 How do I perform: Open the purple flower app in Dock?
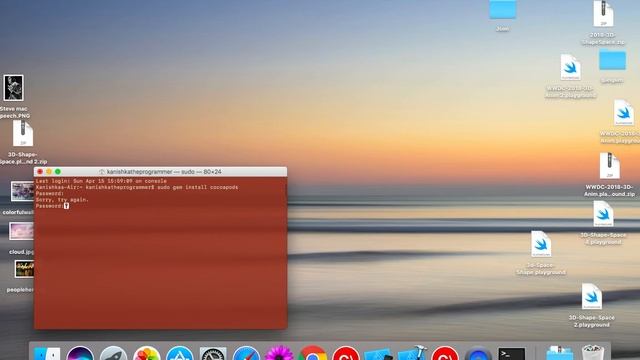pyautogui.click(x=279, y=353)
